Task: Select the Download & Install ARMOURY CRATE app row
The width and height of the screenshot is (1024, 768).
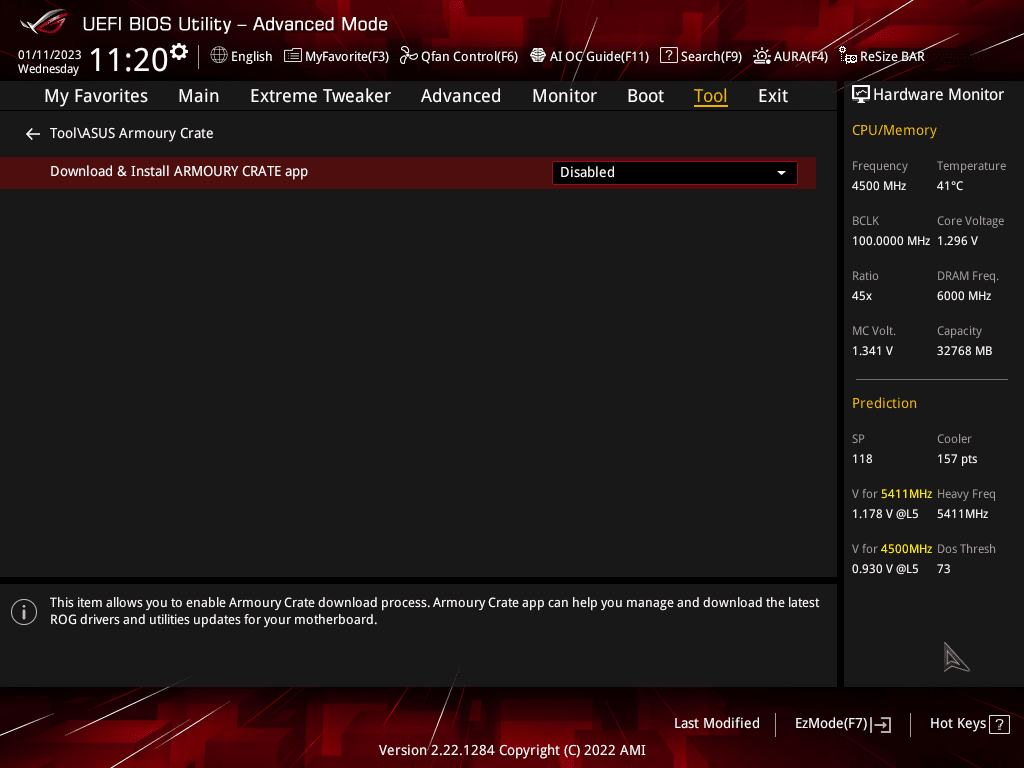Action: tap(408, 172)
